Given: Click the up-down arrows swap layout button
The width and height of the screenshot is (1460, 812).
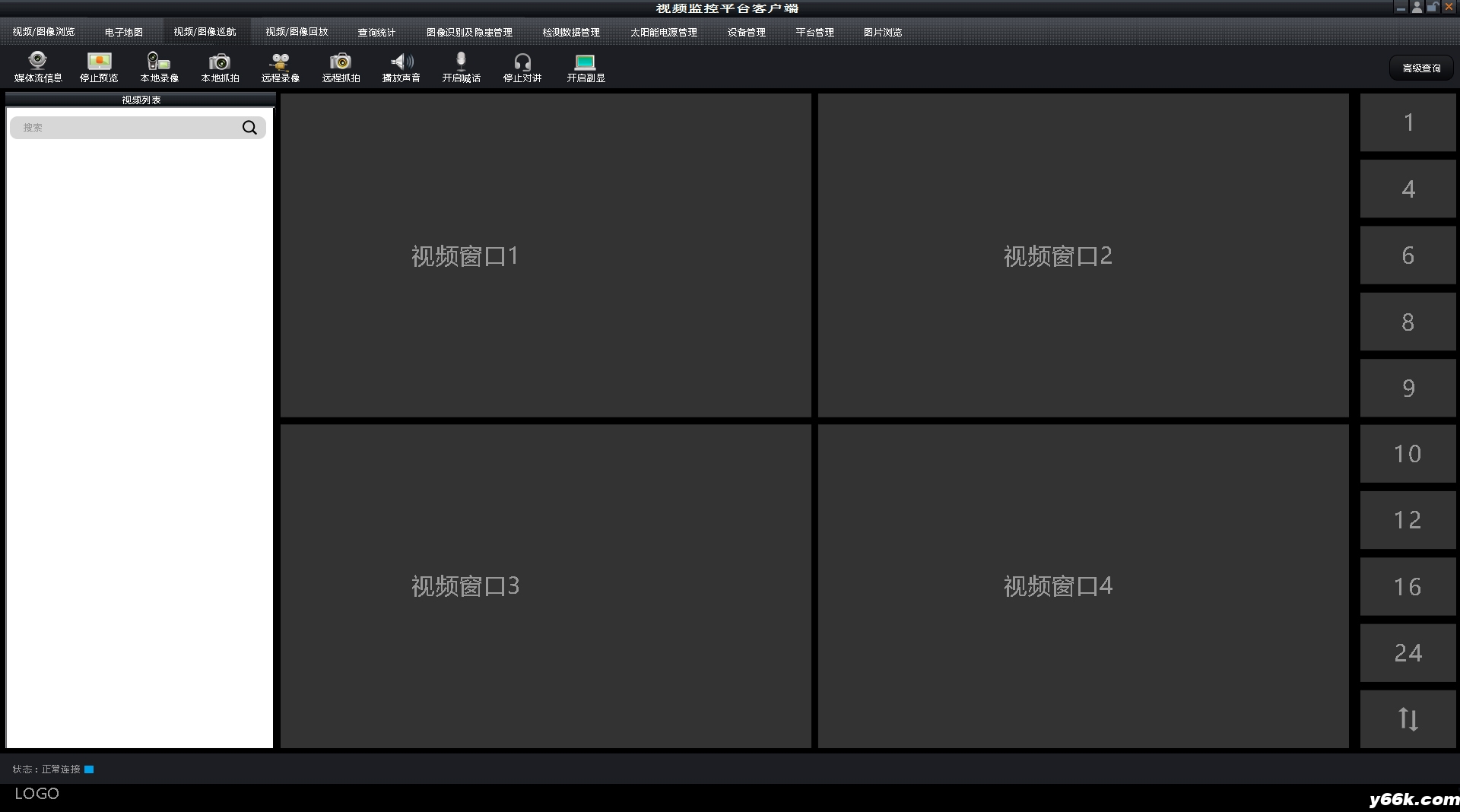Looking at the screenshot, I should click(1408, 718).
